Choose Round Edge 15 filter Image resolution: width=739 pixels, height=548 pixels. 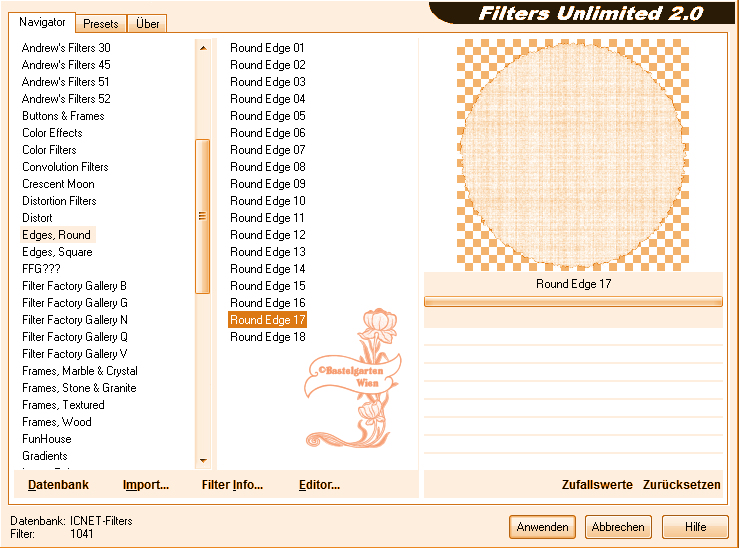(267, 286)
